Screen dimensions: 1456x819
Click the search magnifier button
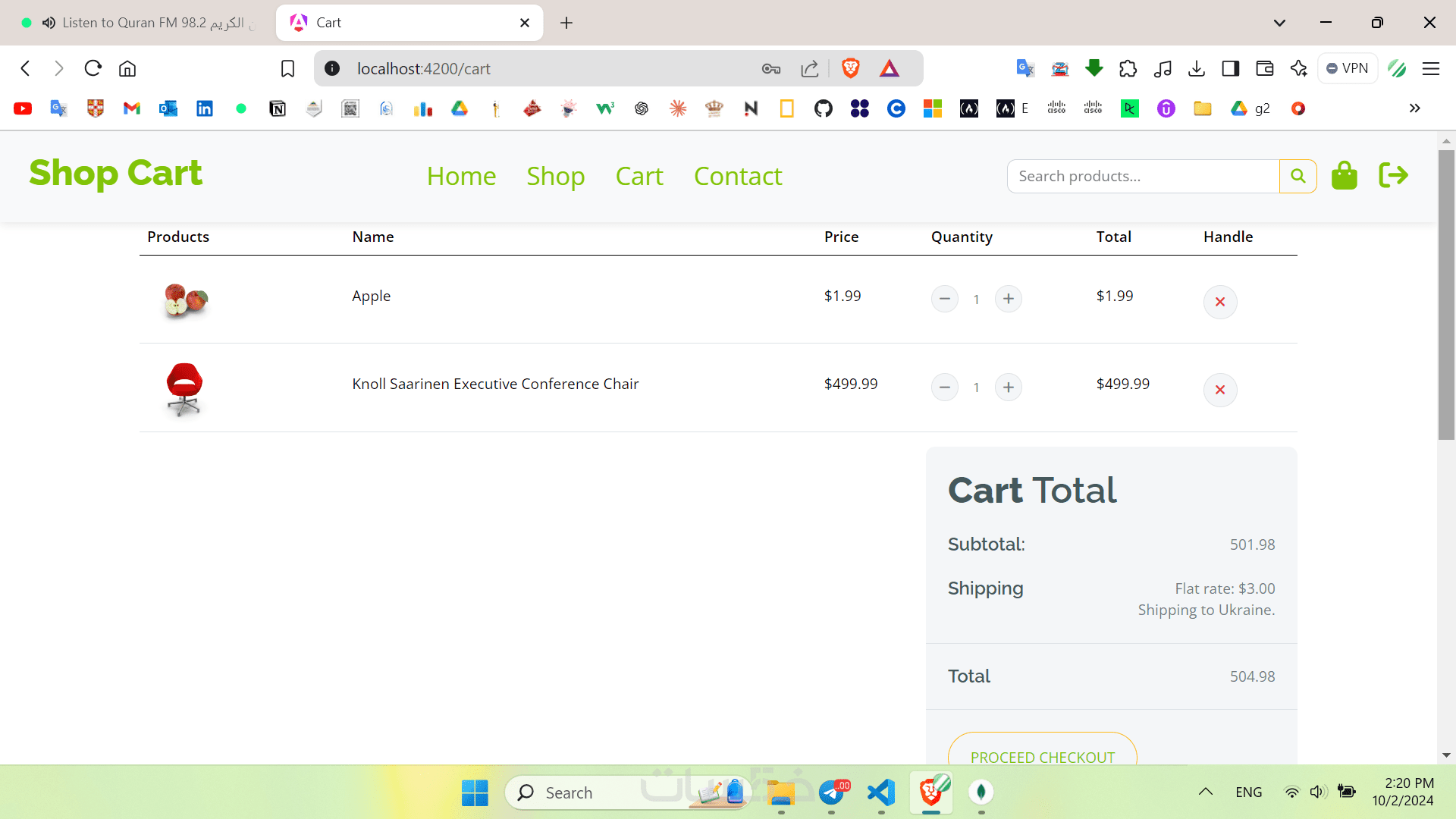[1298, 176]
